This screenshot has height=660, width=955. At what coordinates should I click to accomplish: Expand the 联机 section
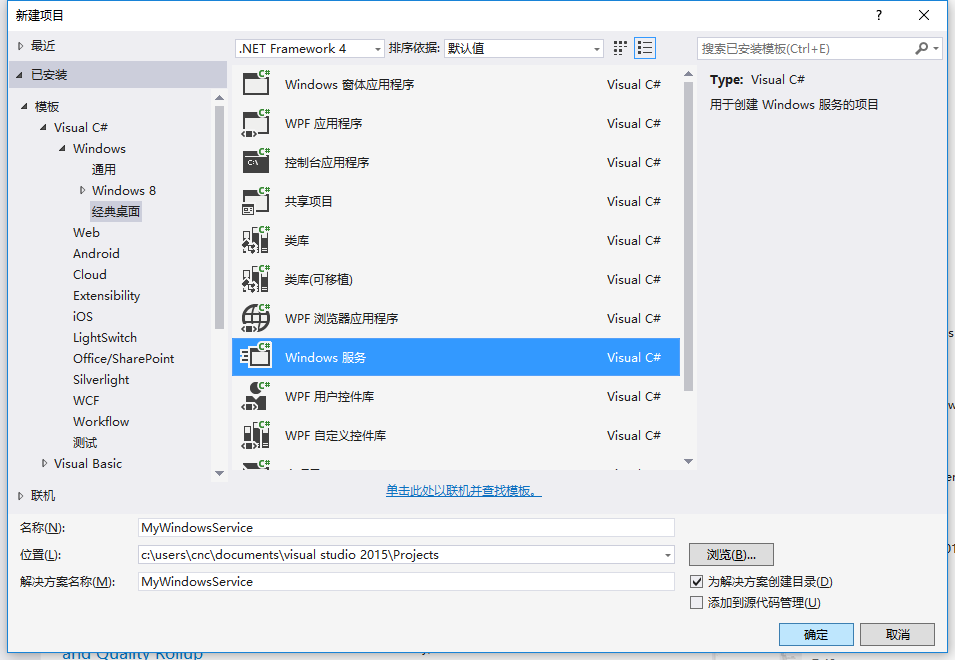point(21,496)
